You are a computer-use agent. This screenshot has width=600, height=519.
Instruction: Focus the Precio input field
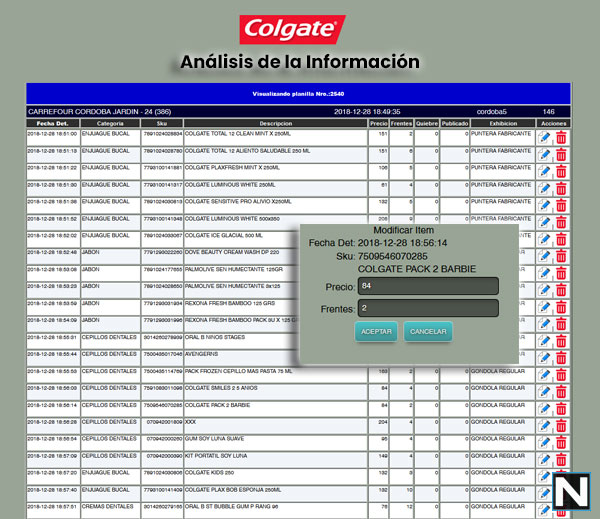[428, 286]
